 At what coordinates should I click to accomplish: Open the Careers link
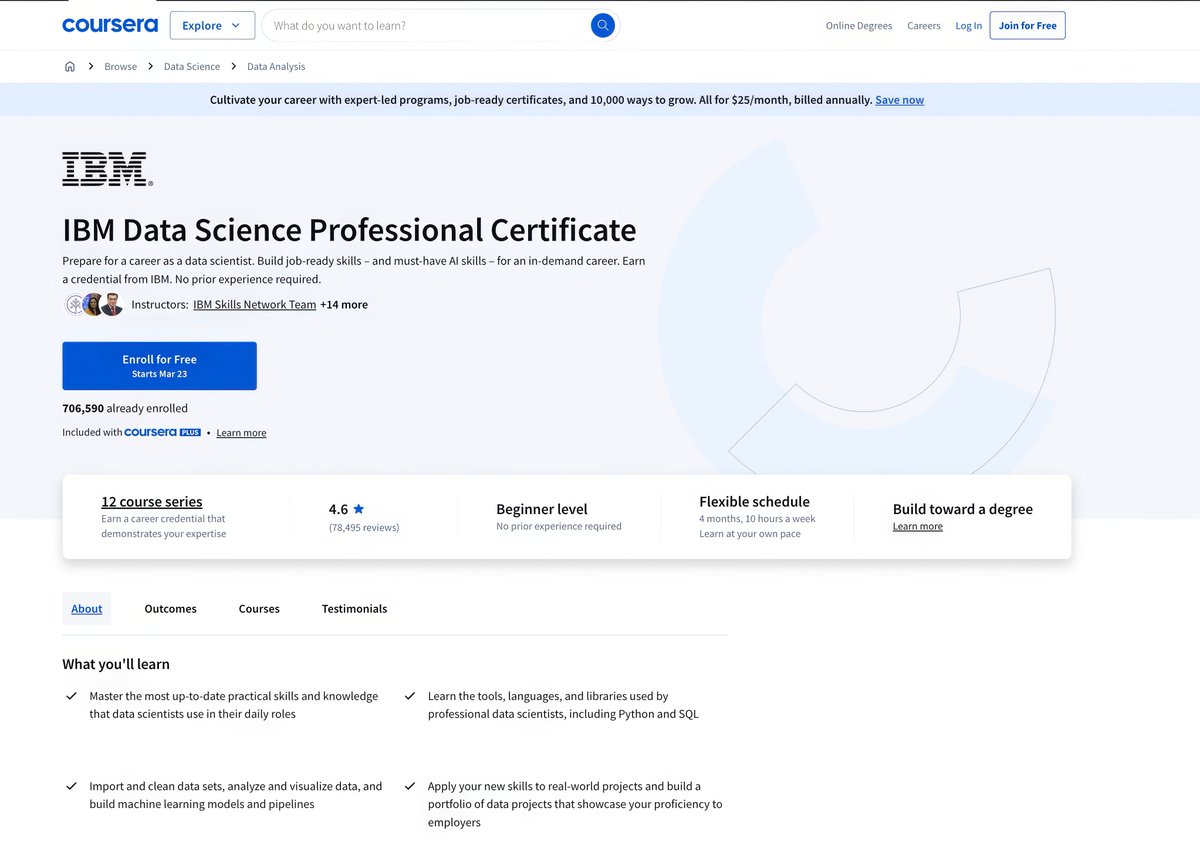coord(924,26)
